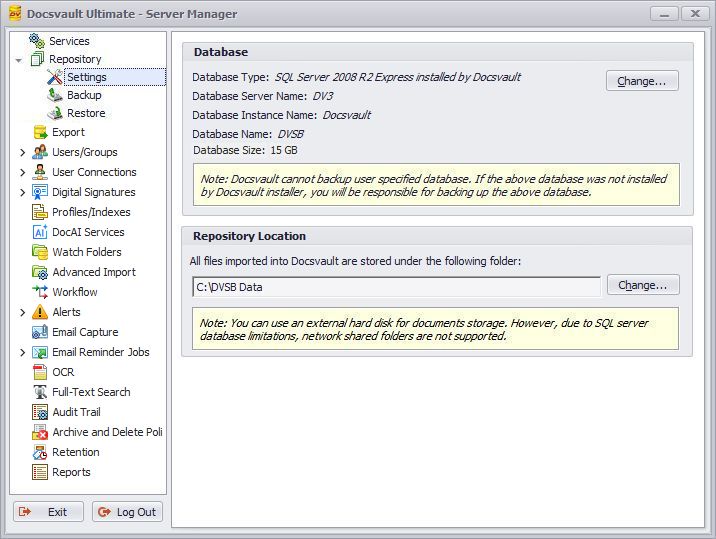
Task: Select the Watch Folders label
Action: point(87,252)
